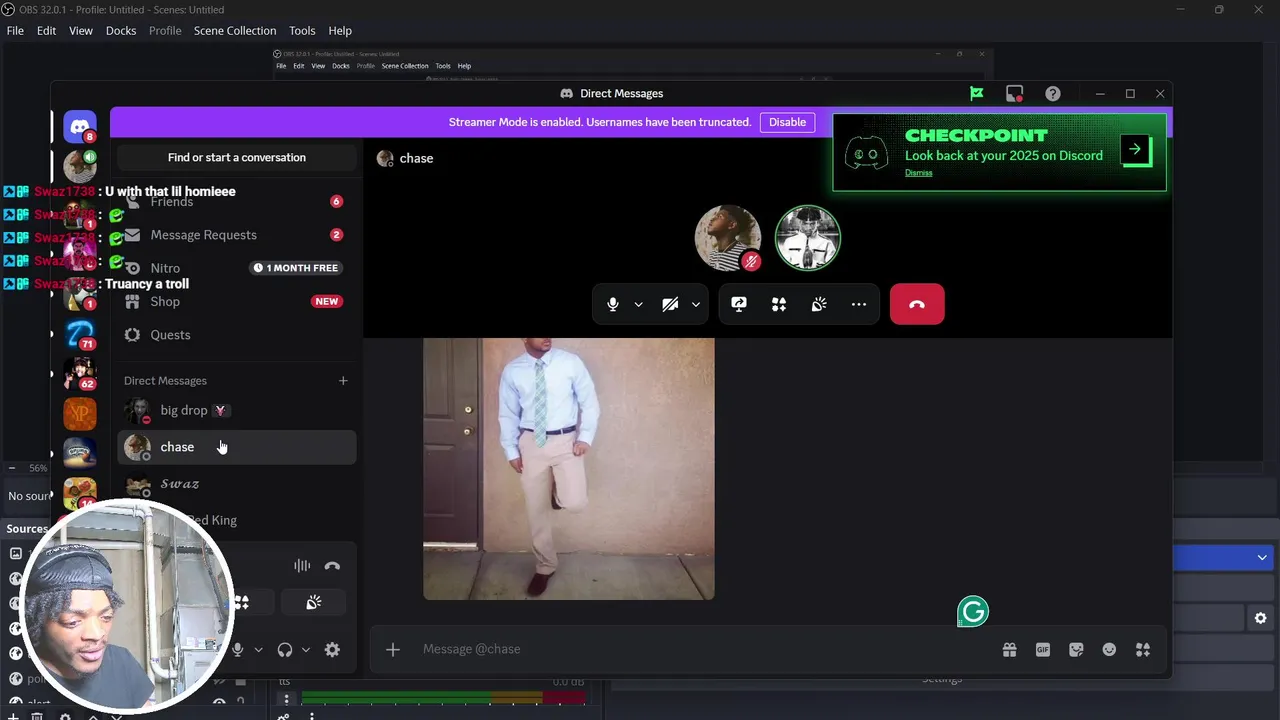The height and width of the screenshot is (720, 1280).
Task: Open Checkpoint recap arrow button
Action: coord(1135,150)
